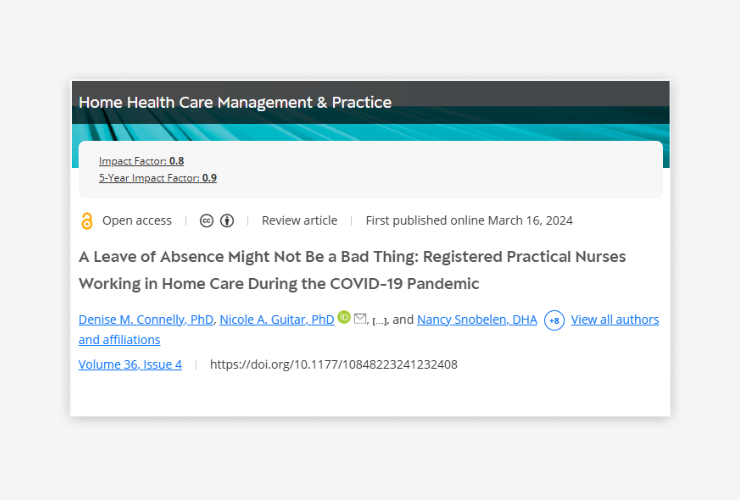Viewport: 740px width, 500px height.
Task: Expand the collapsed authors ellipsis [...]
Action: click(x=379, y=321)
